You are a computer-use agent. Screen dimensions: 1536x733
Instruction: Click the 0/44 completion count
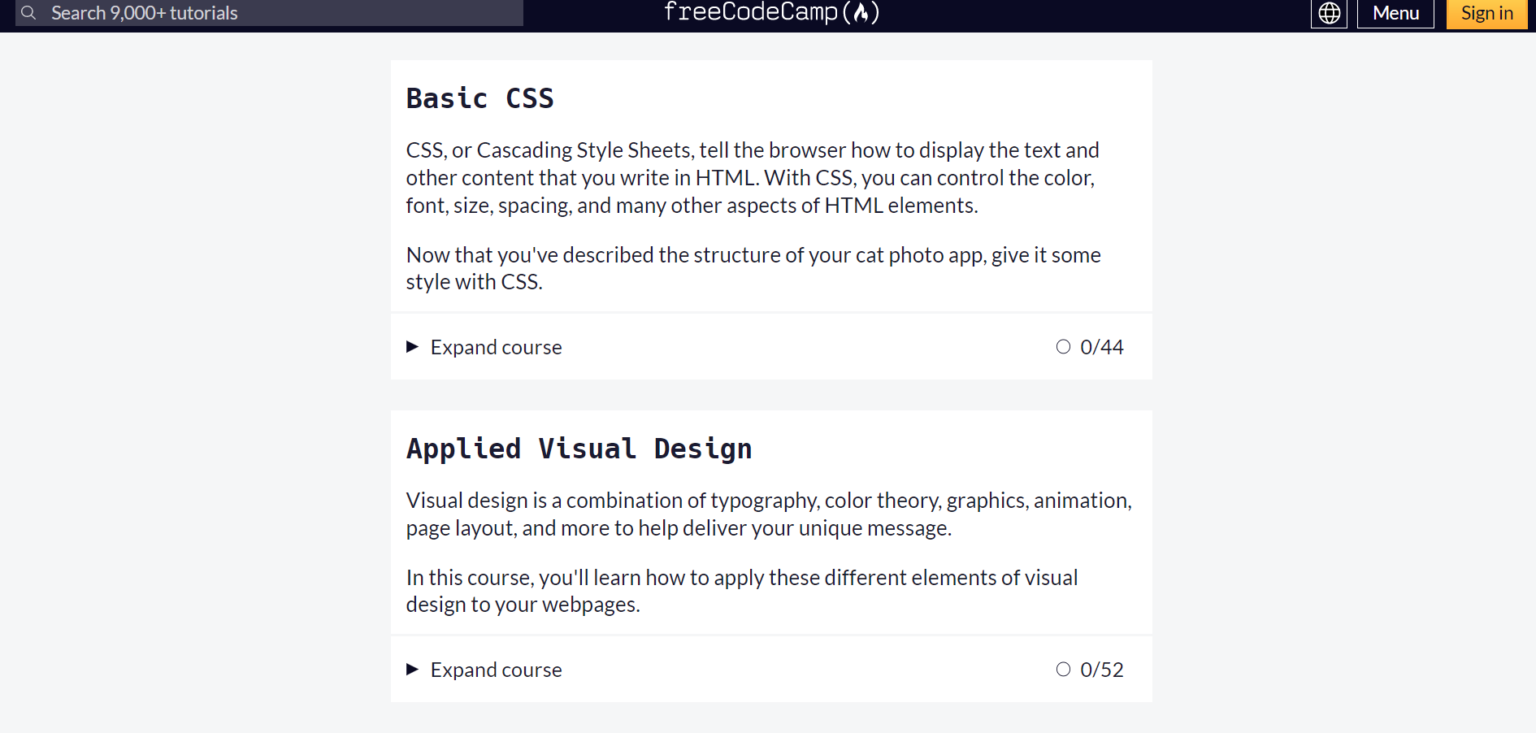click(x=1102, y=347)
